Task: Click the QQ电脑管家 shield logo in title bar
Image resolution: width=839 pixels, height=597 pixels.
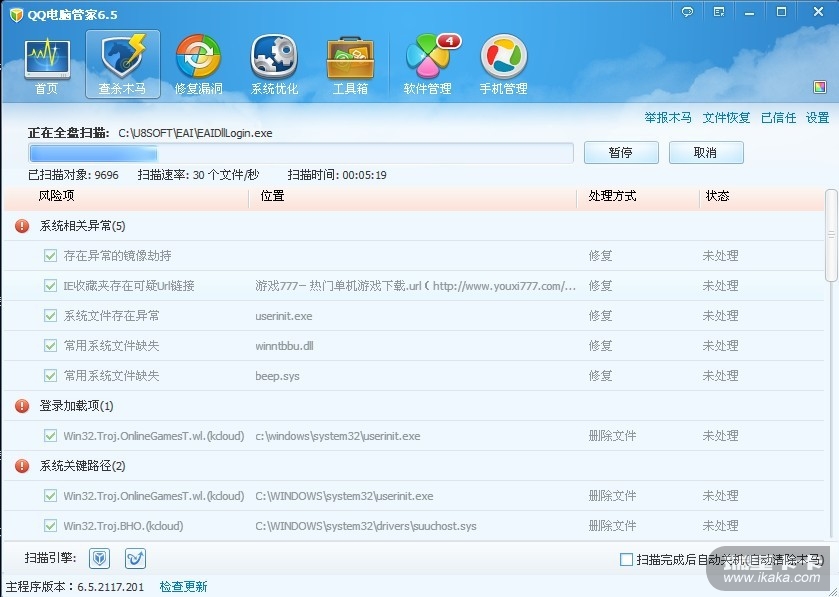Action: [16, 14]
